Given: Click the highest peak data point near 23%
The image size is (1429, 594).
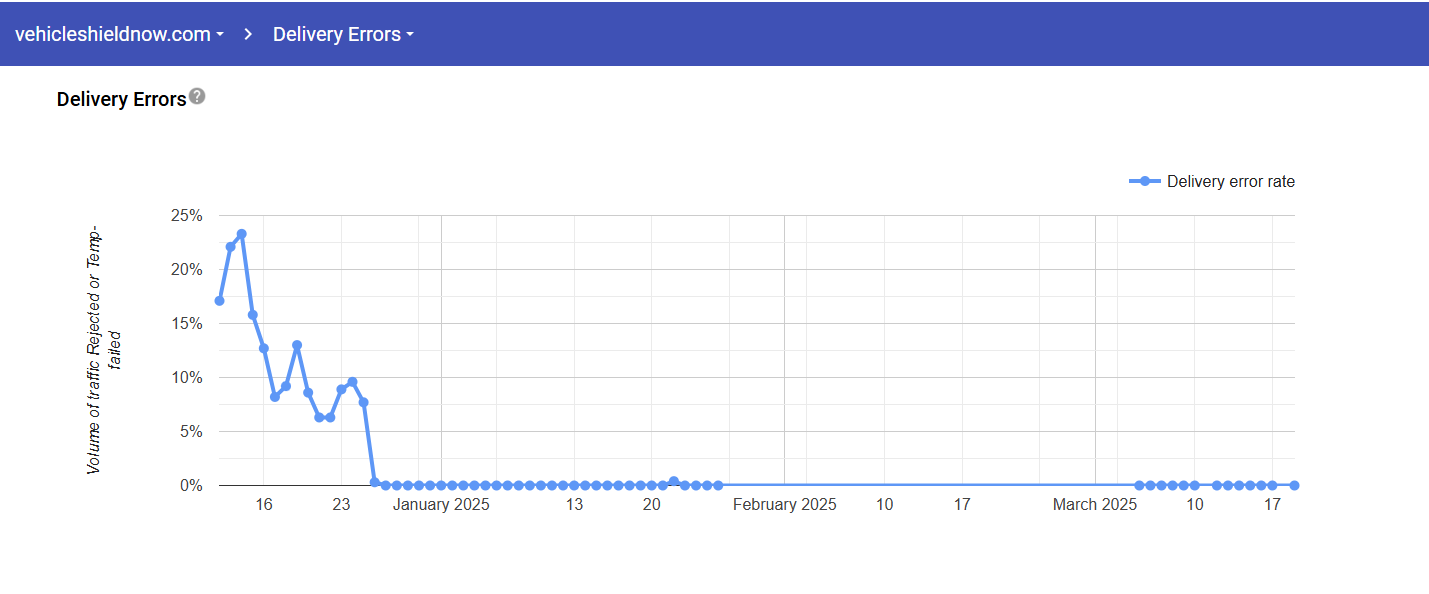Looking at the screenshot, I should tap(241, 234).
